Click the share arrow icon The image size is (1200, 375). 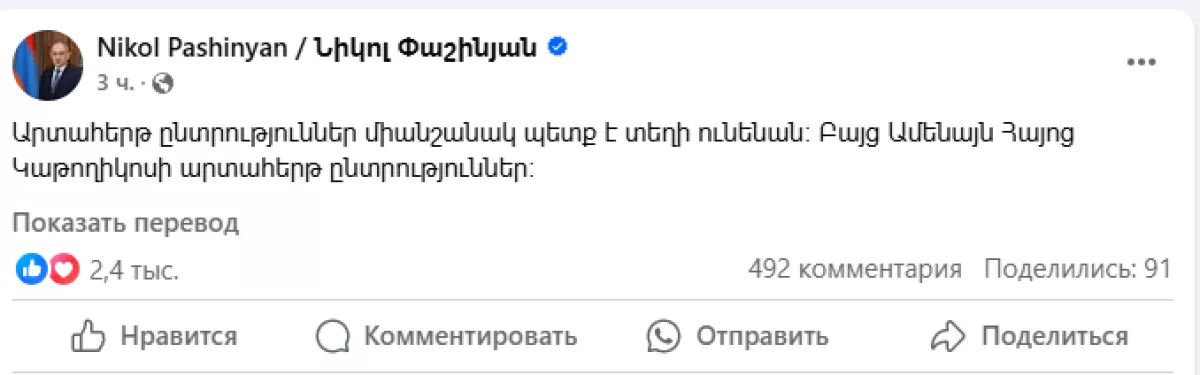946,336
